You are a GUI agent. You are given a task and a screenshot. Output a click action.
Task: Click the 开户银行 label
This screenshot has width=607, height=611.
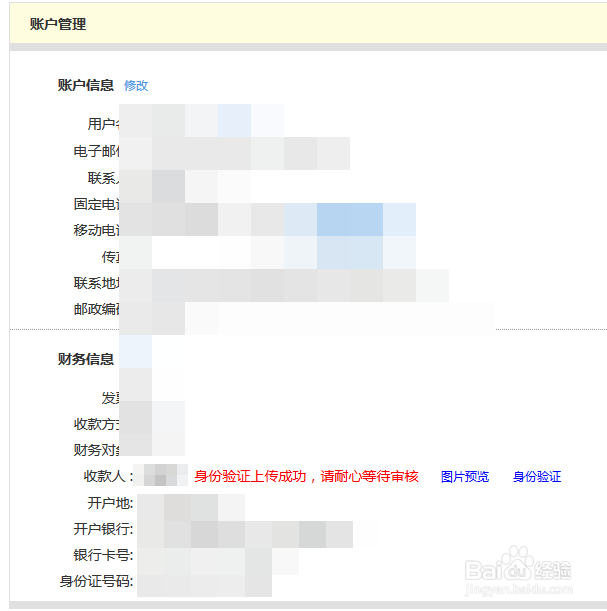[x=103, y=529]
